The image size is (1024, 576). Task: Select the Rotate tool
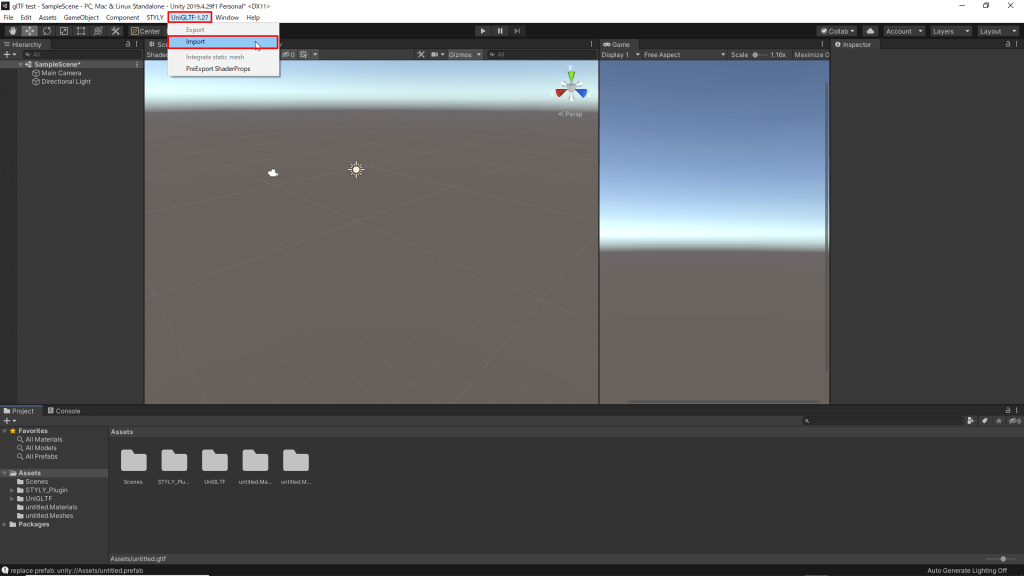tap(46, 31)
